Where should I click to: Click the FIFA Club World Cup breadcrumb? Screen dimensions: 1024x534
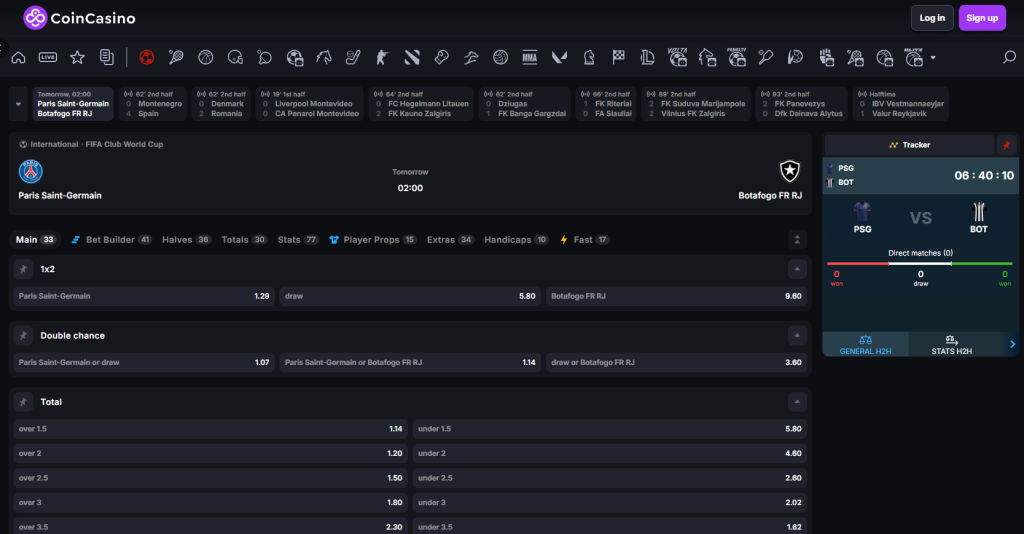(124, 144)
